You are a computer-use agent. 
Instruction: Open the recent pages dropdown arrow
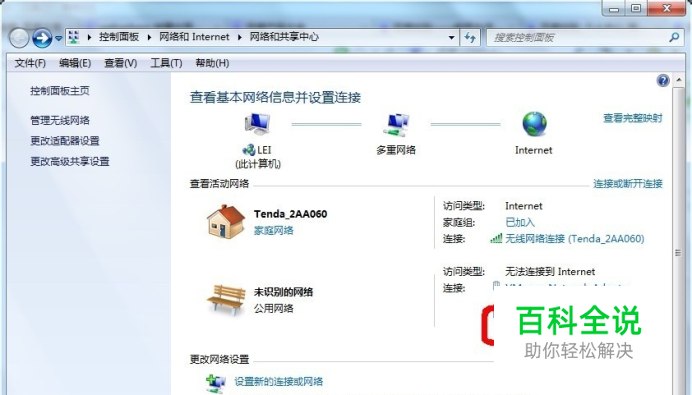tap(59, 38)
